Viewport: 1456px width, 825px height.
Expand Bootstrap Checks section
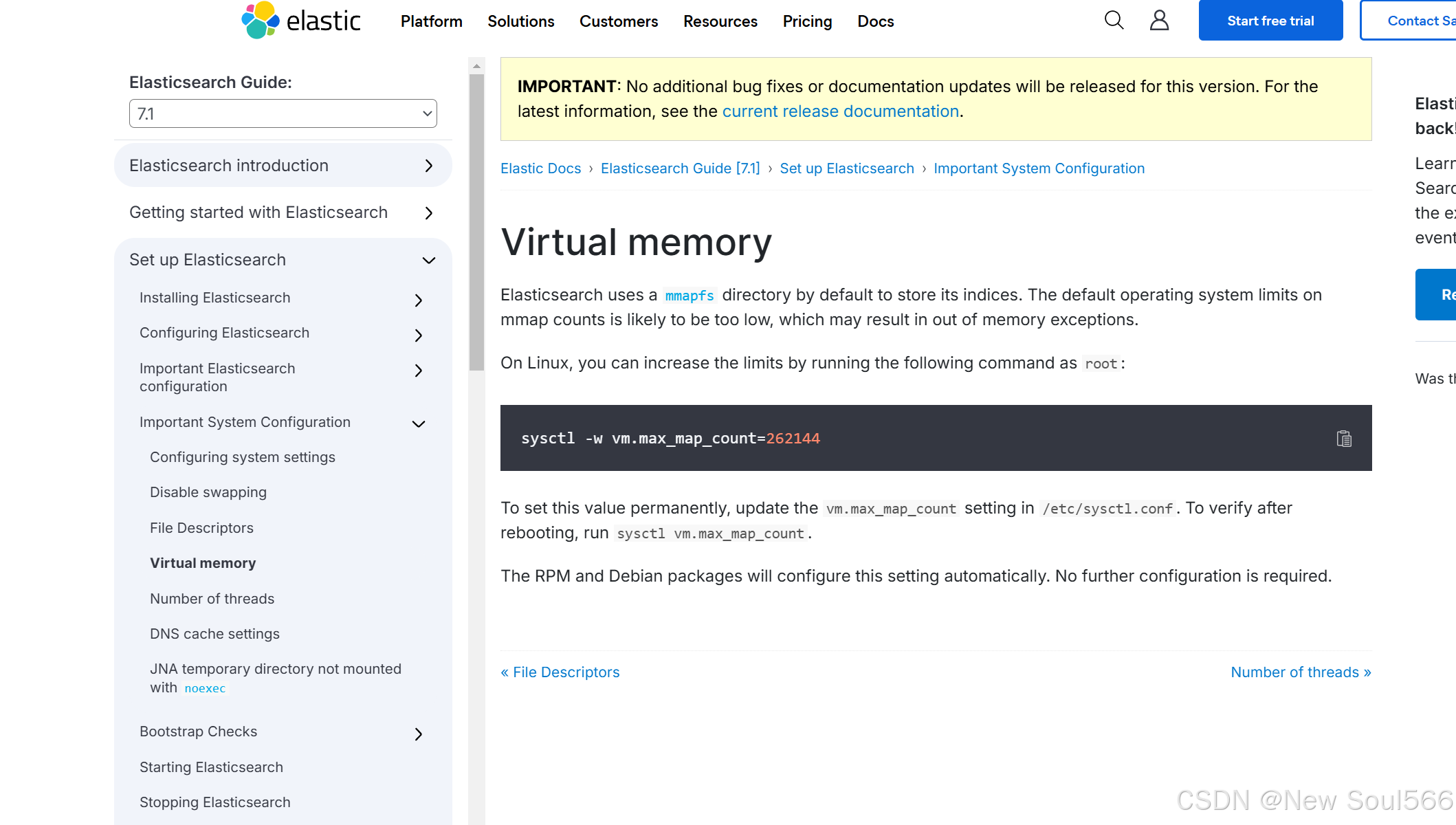pyautogui.click(x=417, y=734)
